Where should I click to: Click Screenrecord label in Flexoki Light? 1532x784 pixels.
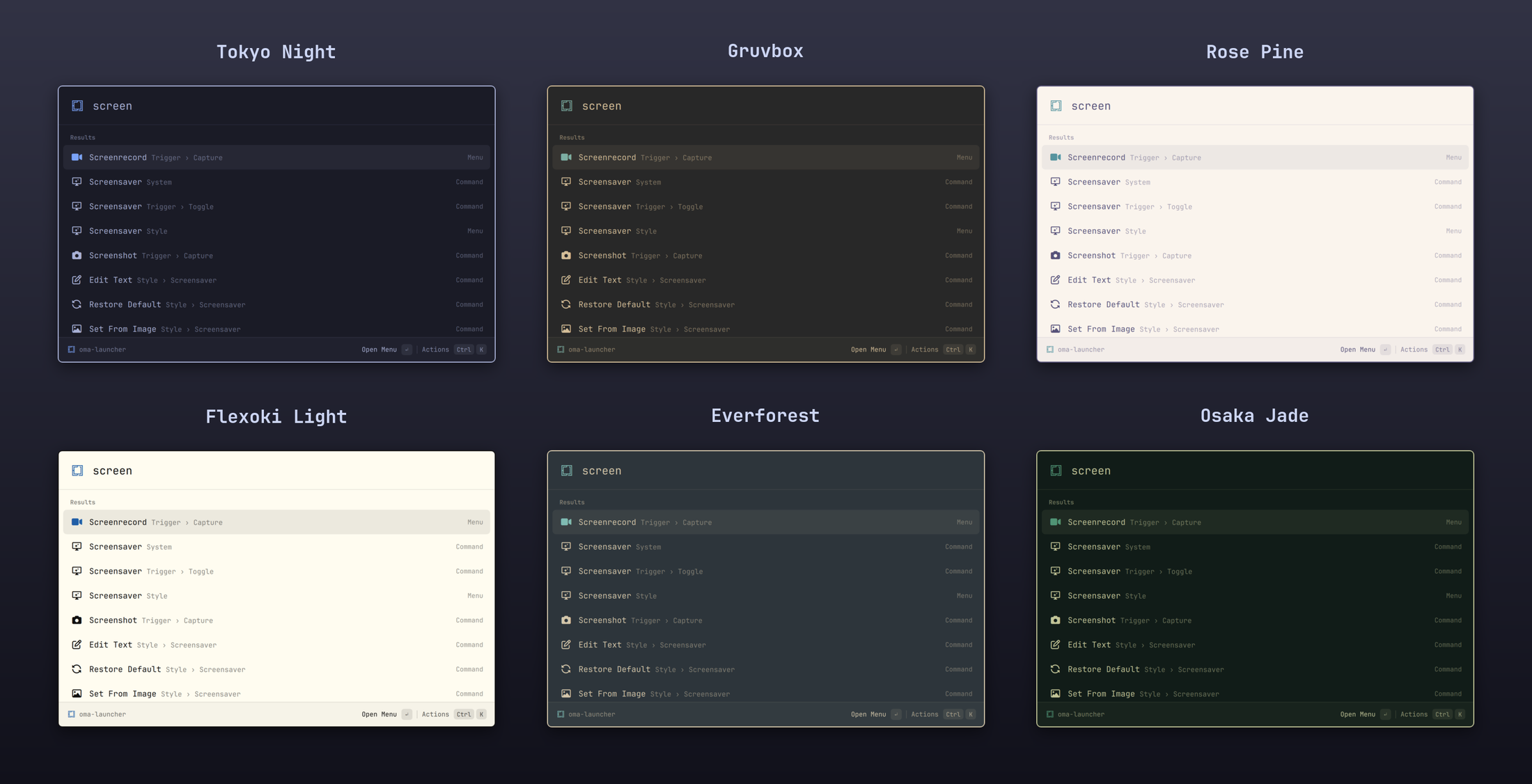(118, 522)
